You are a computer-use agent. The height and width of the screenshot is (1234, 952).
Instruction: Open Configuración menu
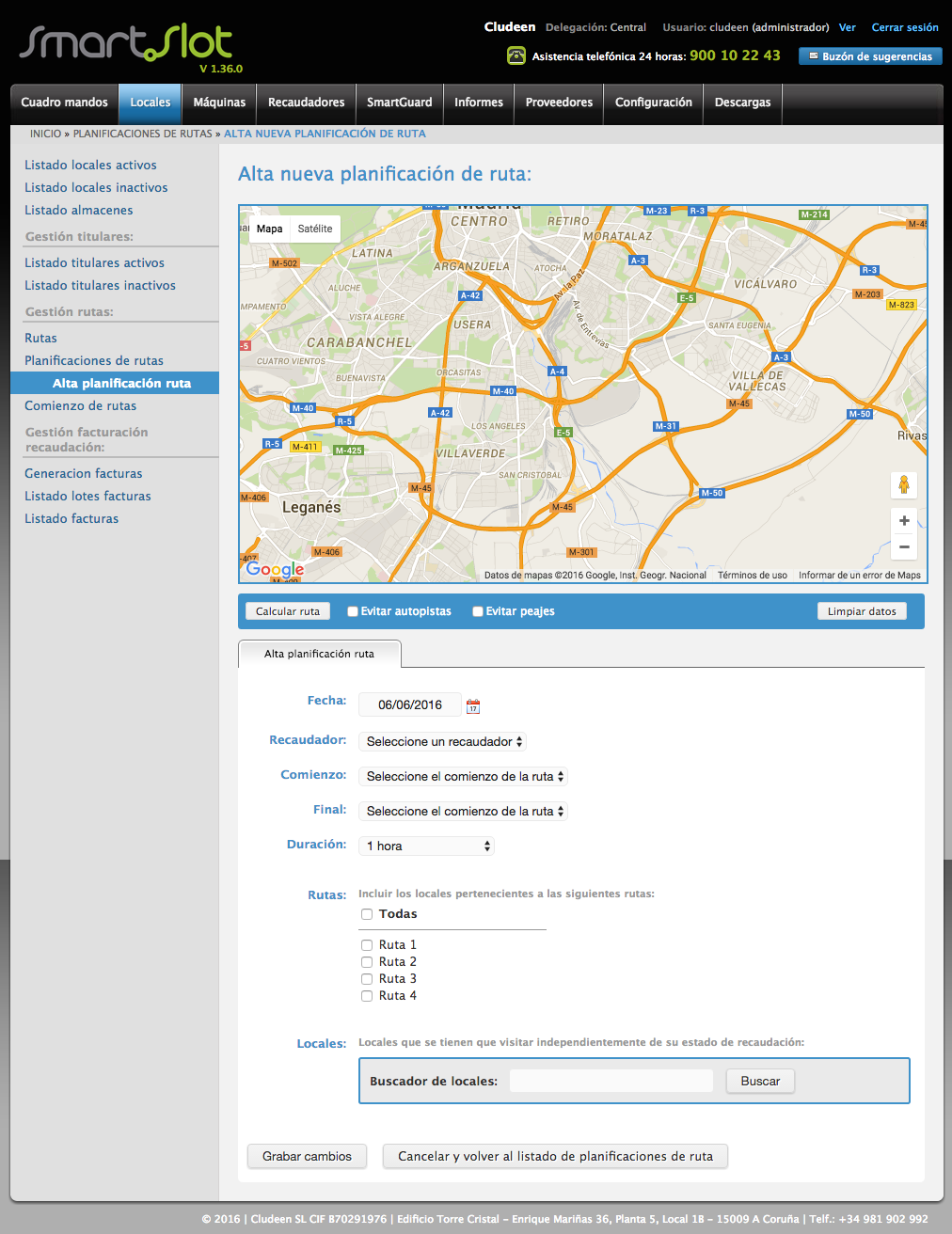[x=654, y=103]
